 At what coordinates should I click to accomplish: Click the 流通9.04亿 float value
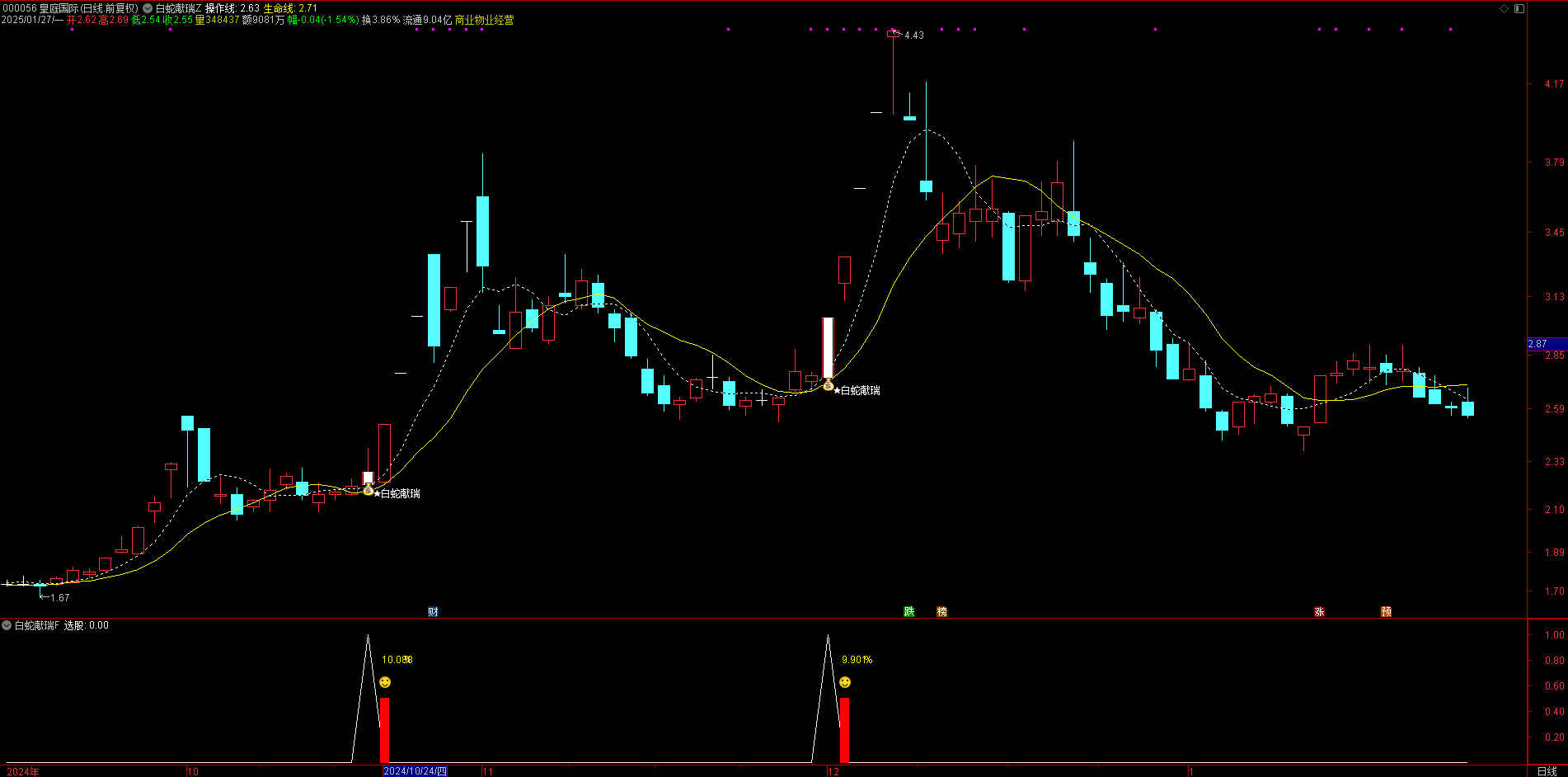428,20
